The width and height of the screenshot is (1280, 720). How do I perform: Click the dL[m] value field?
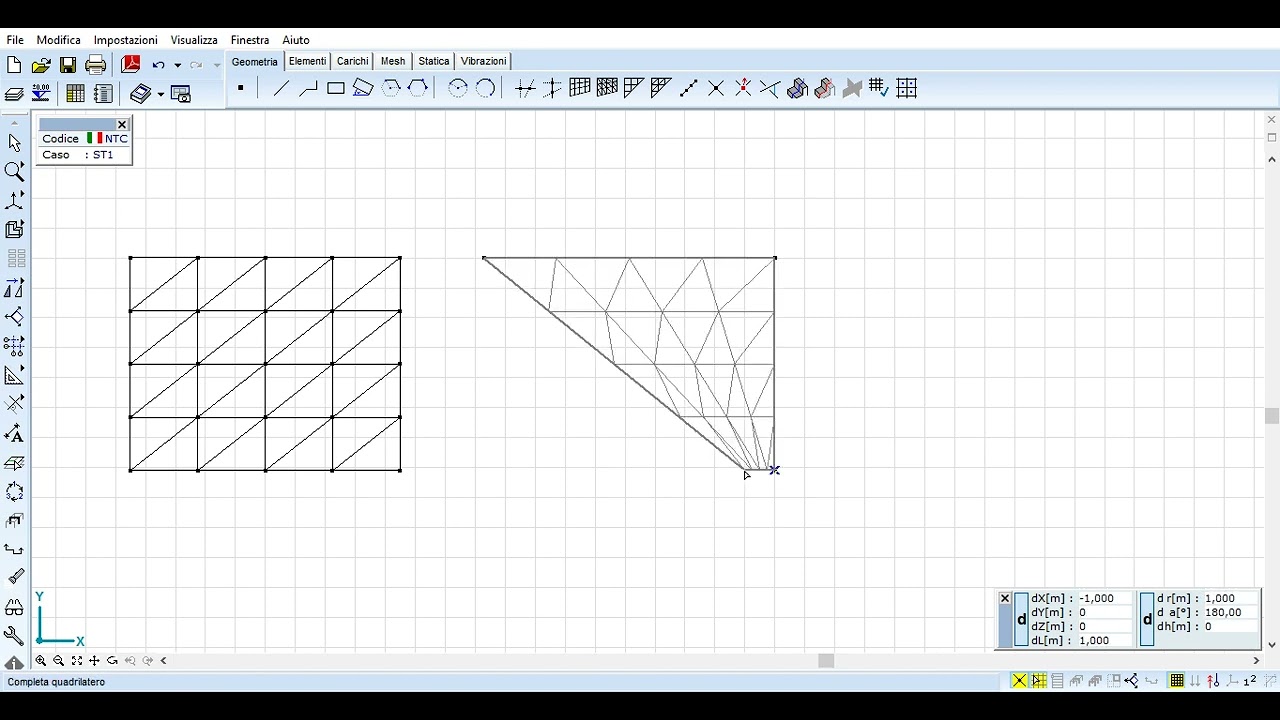1104,640
